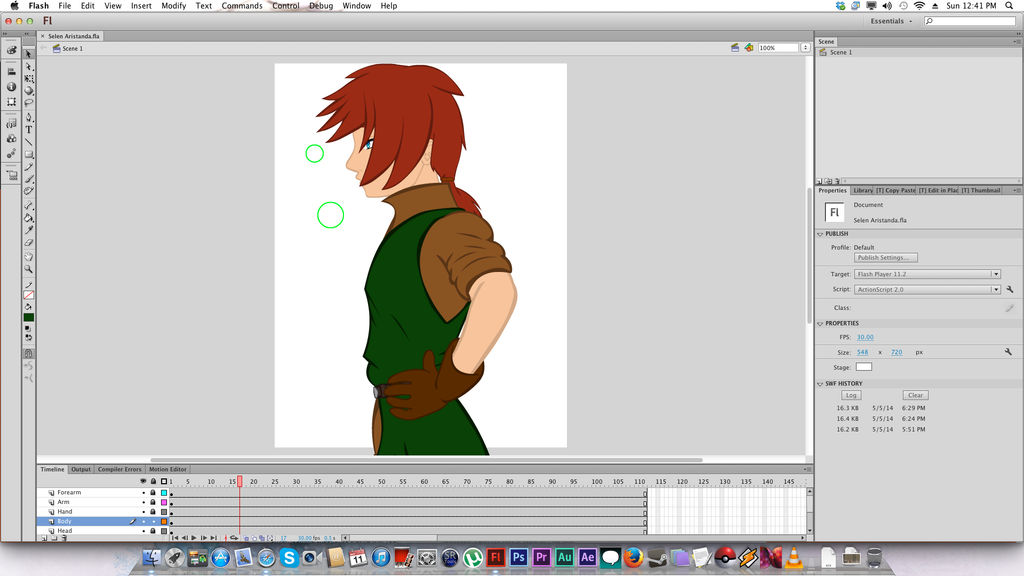Click the stage height value 720

[x=897, y=353]
